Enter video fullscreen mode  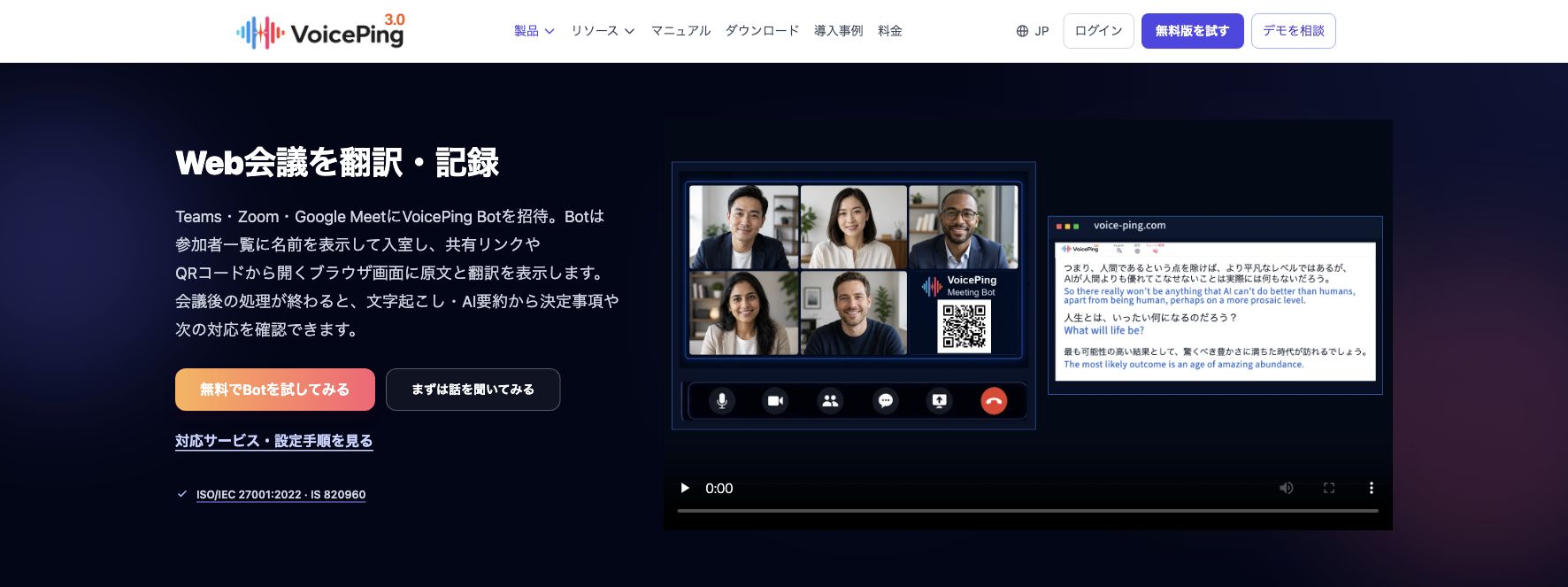1329,488
